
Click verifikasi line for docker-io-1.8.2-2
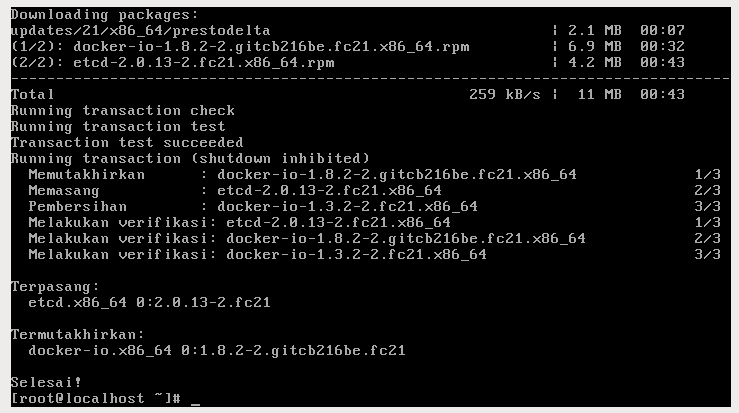374,239
